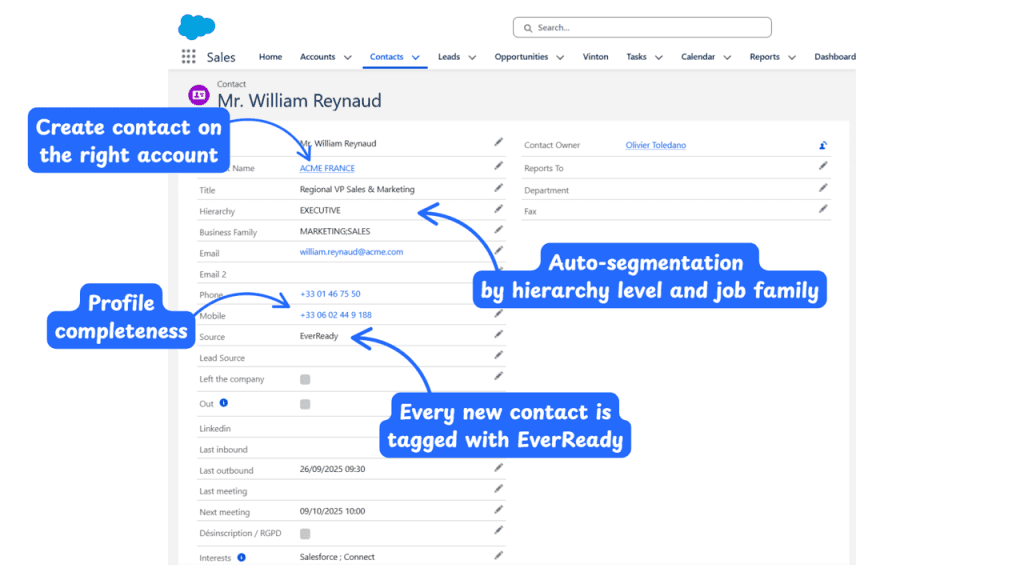Edit Last outbound with pencil icon
The image size is (1024, 576).
(x=498, y=468)
